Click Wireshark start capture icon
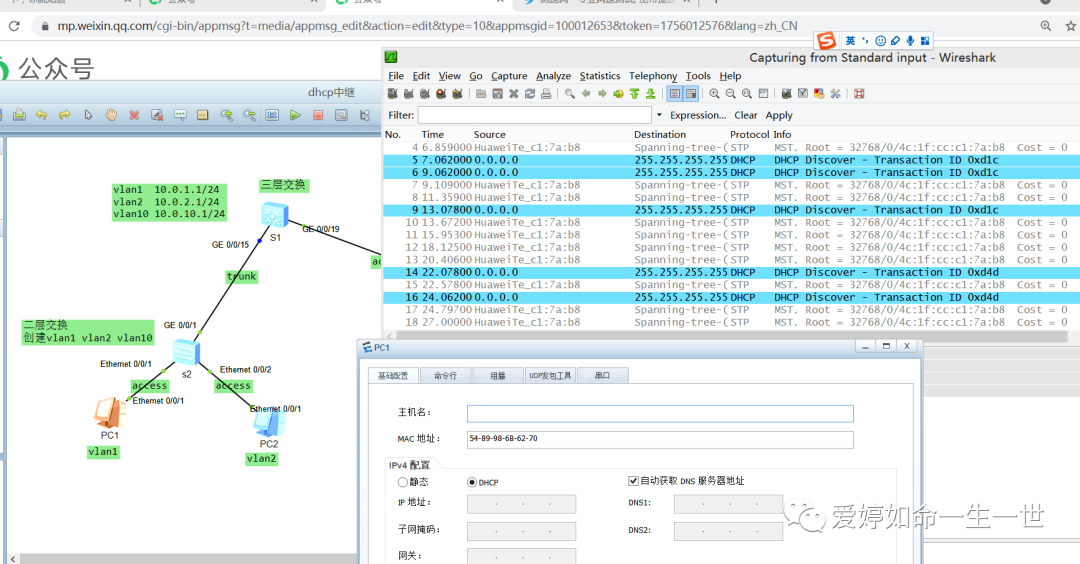 [424, 94]
